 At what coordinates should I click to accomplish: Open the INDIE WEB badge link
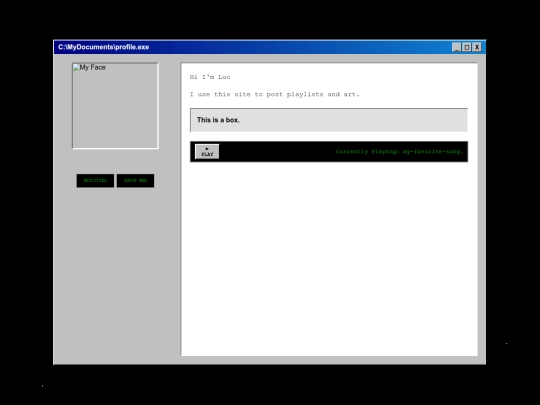pos(135,180)
